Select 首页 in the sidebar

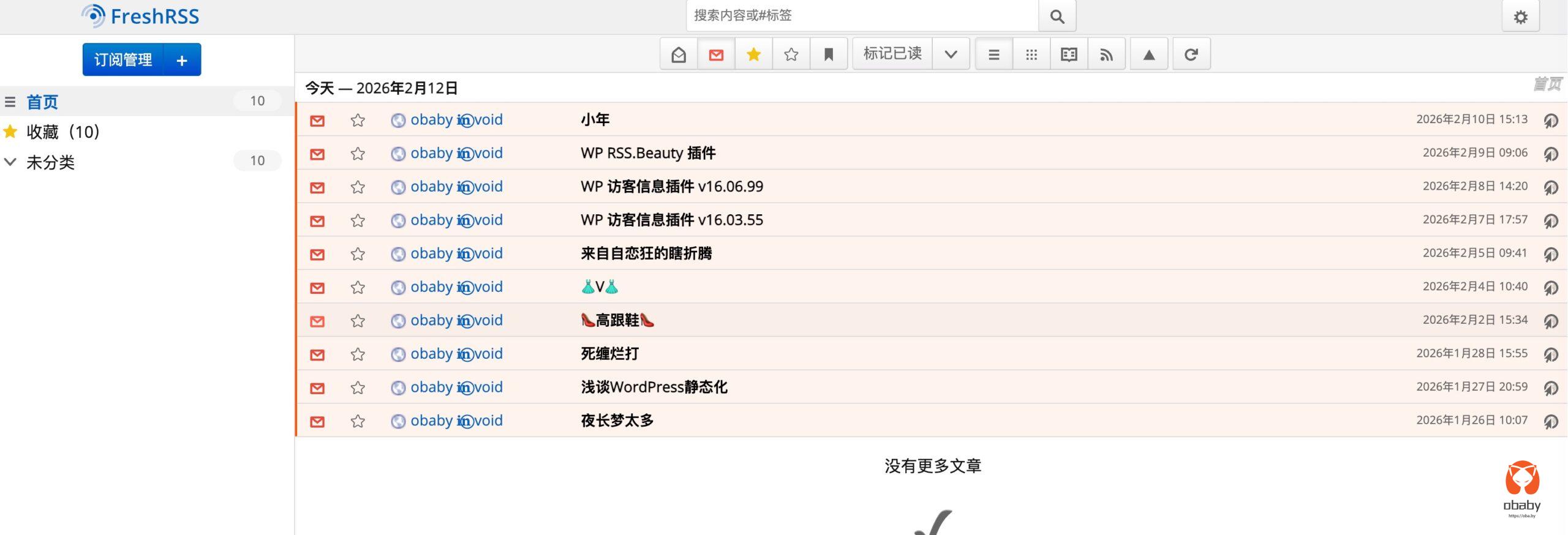[x=42, y=102]
